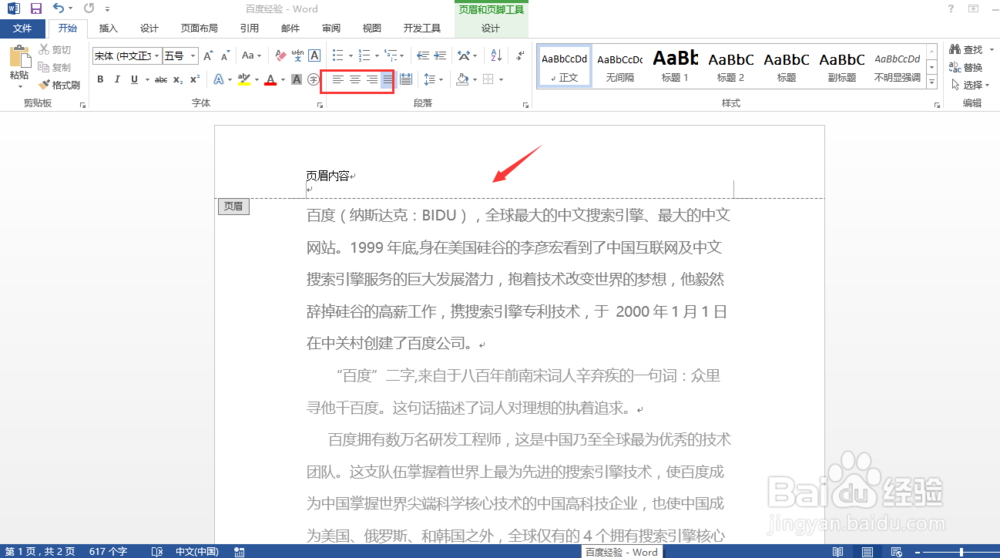This screenshot has height=558, width=1000.
Task: Click the distributed alignment icon
Action: [406, 80]
